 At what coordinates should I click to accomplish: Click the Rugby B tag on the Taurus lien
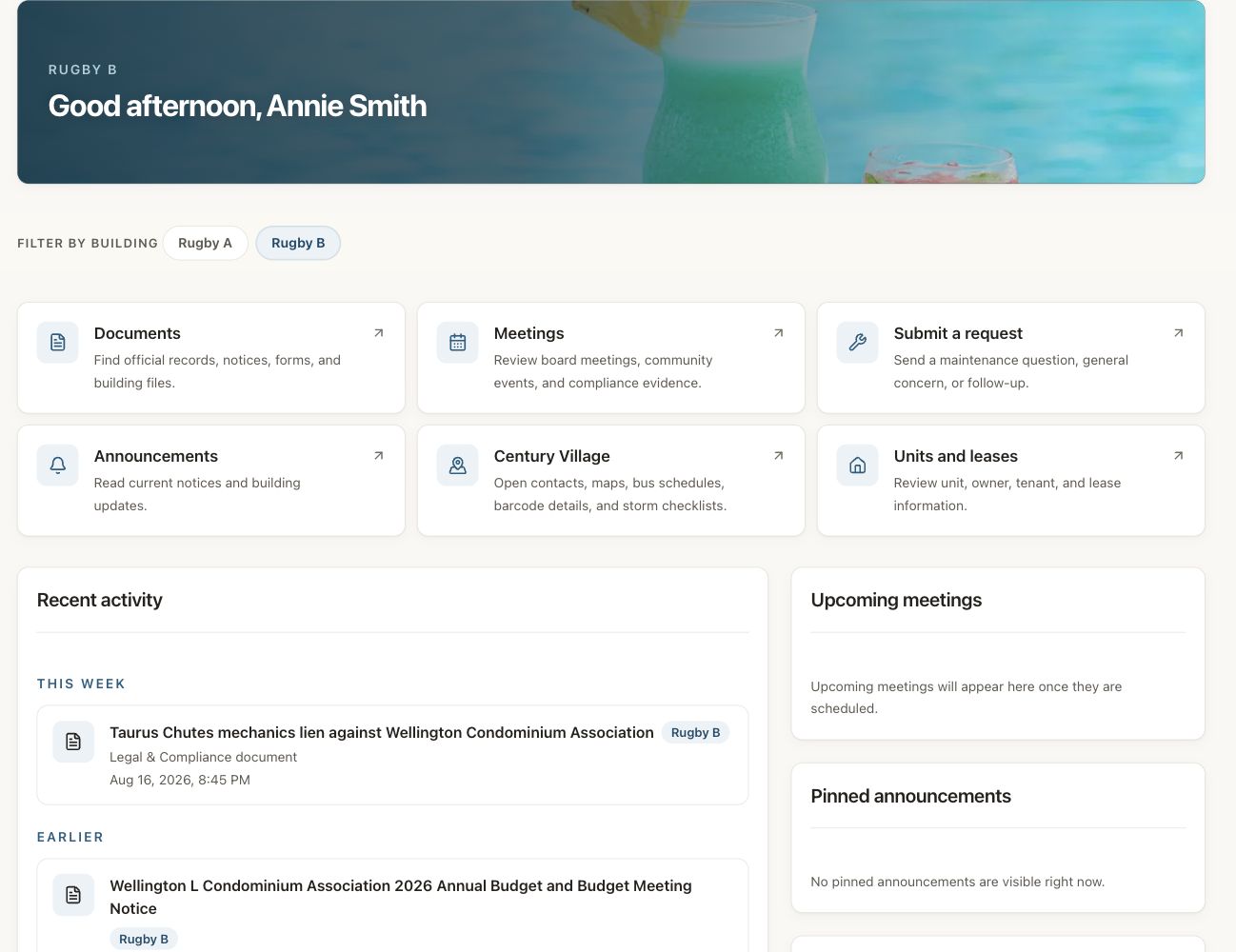pyautogui.click(x=695, y=732)
